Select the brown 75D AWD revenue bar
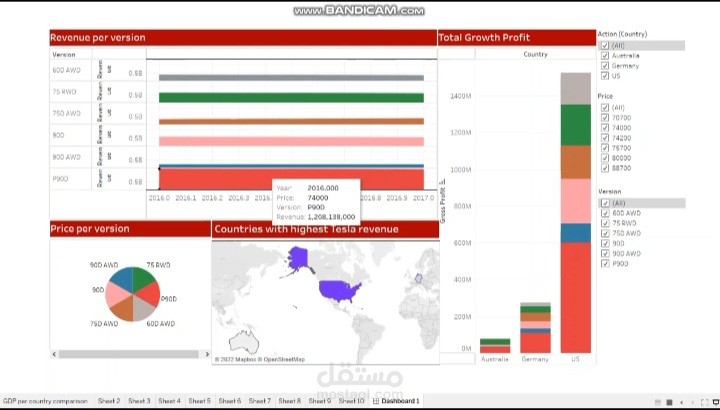The width and height of the screenshot is (720, 410). pyautogui.click(x=291, y=122)
